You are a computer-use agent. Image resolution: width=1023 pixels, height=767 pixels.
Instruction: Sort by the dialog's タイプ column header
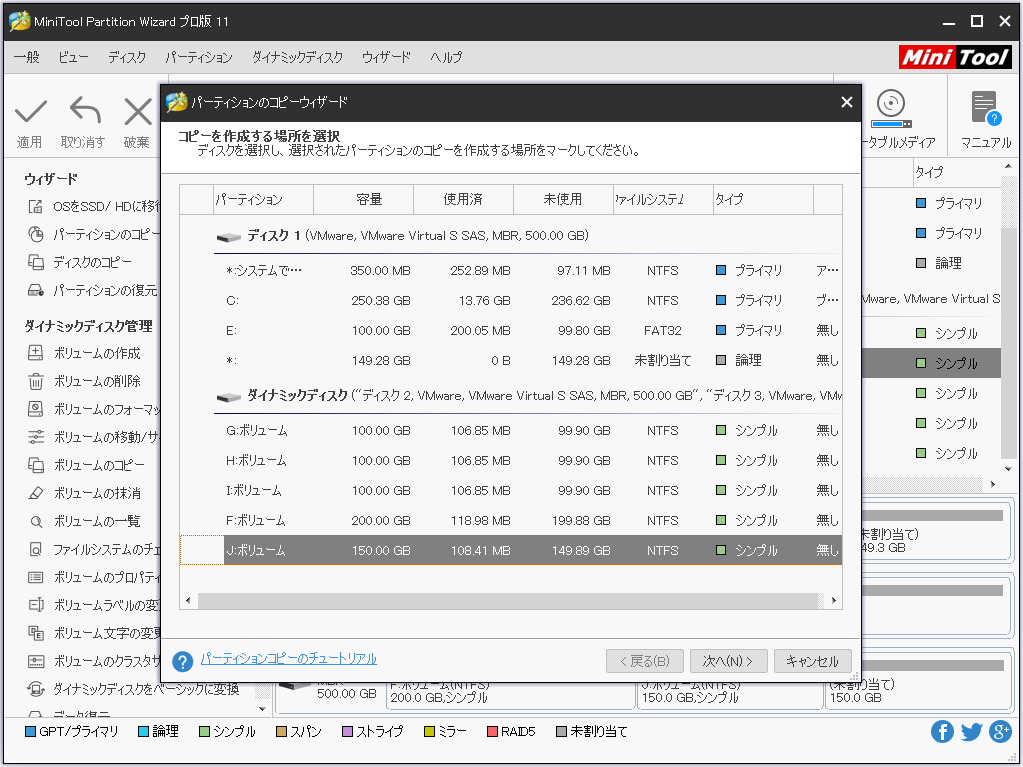pyautogui.click(x=763, y=200)
